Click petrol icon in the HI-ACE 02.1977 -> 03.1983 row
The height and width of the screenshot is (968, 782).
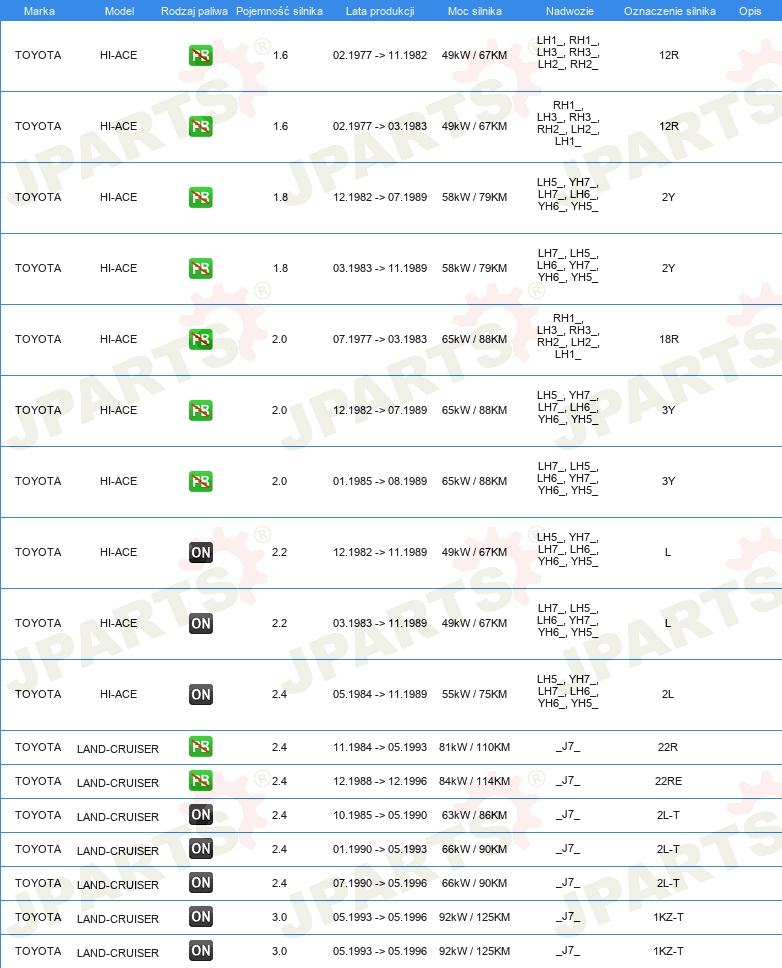201,127
